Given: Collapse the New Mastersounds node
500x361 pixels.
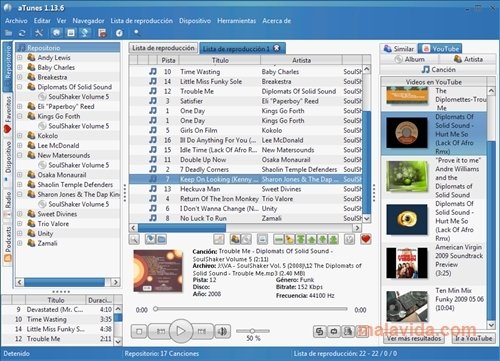Looking at the screenshot, I should (x=20, y=155).
